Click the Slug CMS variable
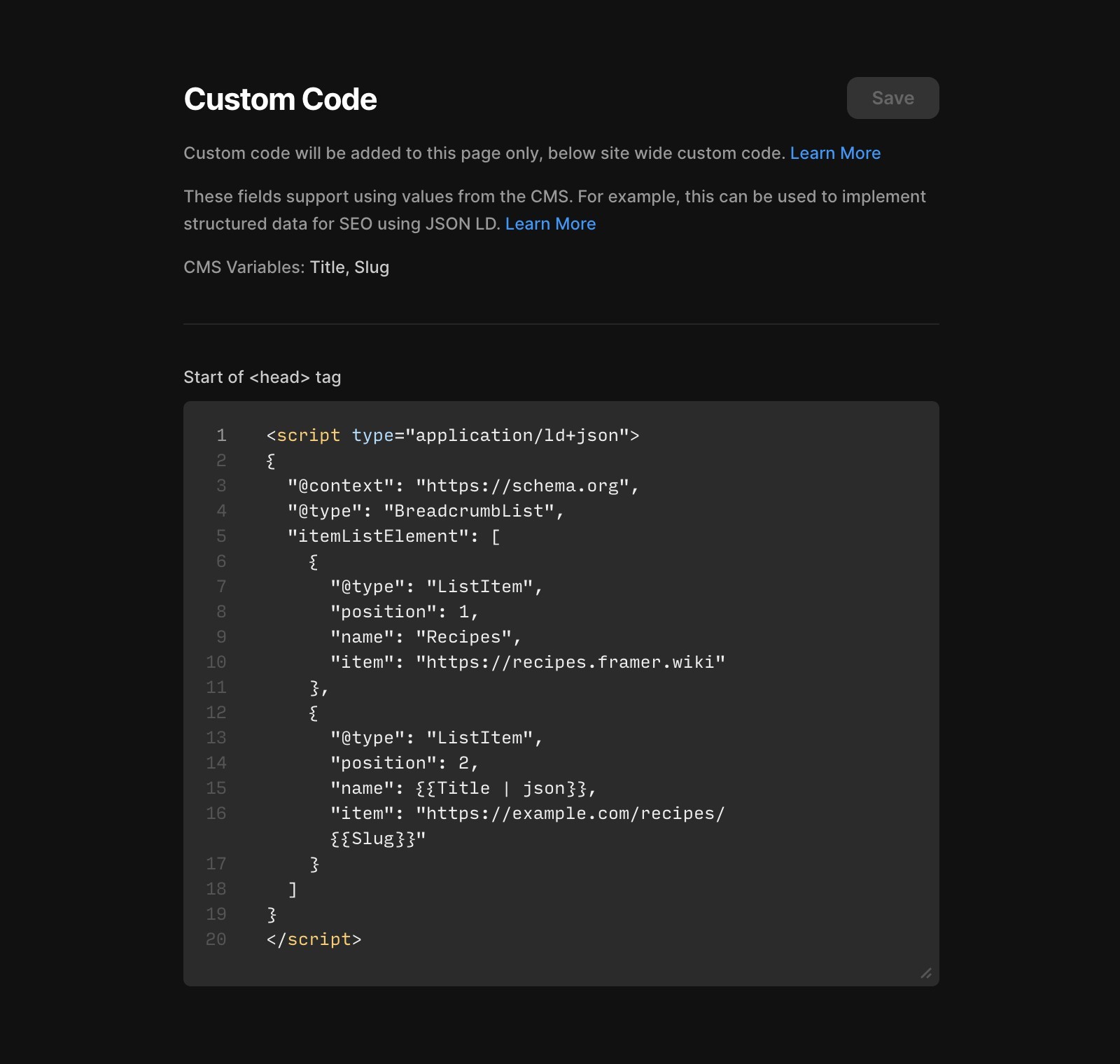1120x1064 pixels. click(x=372, y=267)
